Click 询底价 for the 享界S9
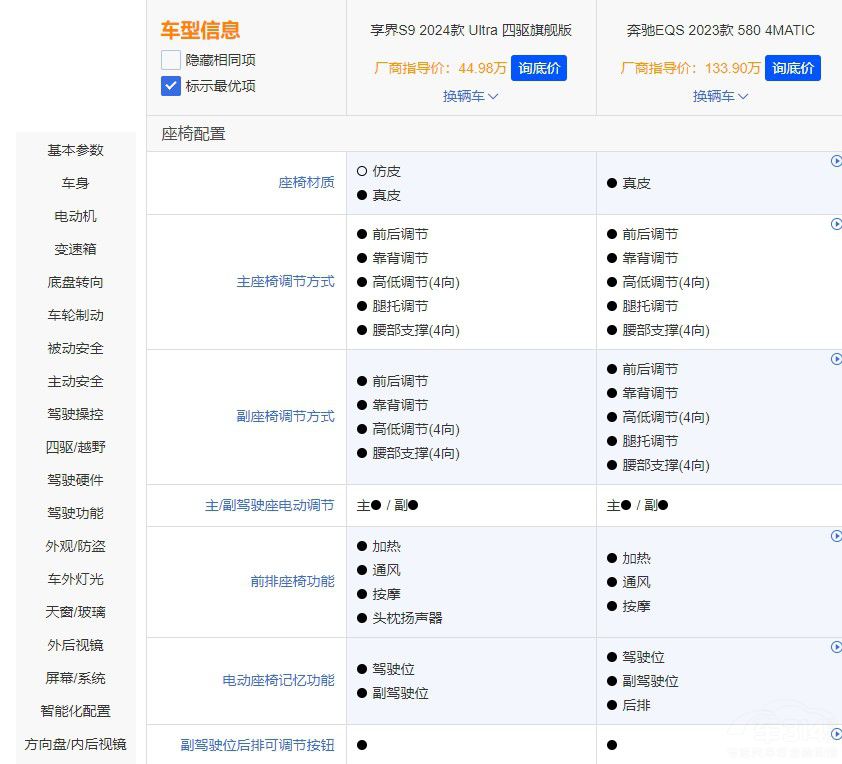The width and height of the screenshot is (842, 764). pos(539,69)
